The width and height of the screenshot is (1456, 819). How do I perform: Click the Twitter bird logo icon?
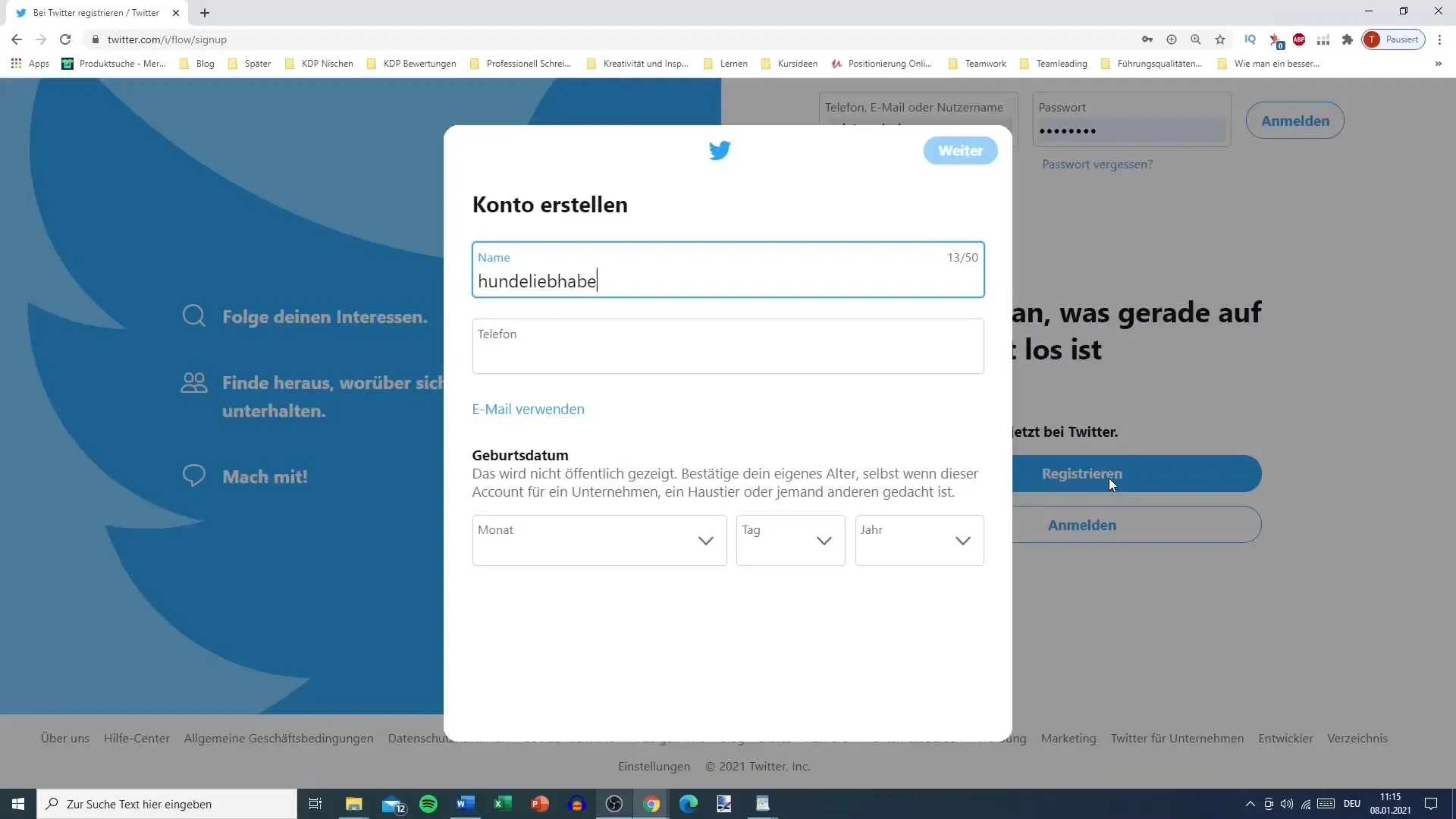pyautogui.click(x=721, y=150)
